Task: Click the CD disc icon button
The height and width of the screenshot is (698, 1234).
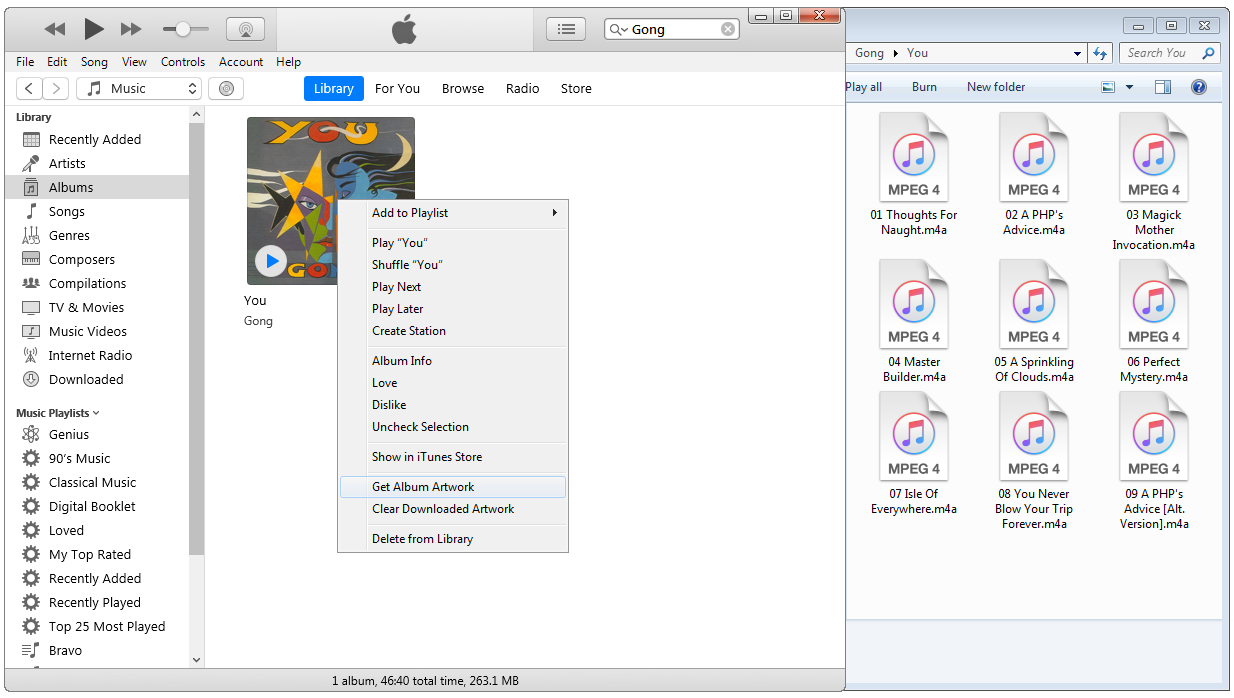Action: point(226,88)
